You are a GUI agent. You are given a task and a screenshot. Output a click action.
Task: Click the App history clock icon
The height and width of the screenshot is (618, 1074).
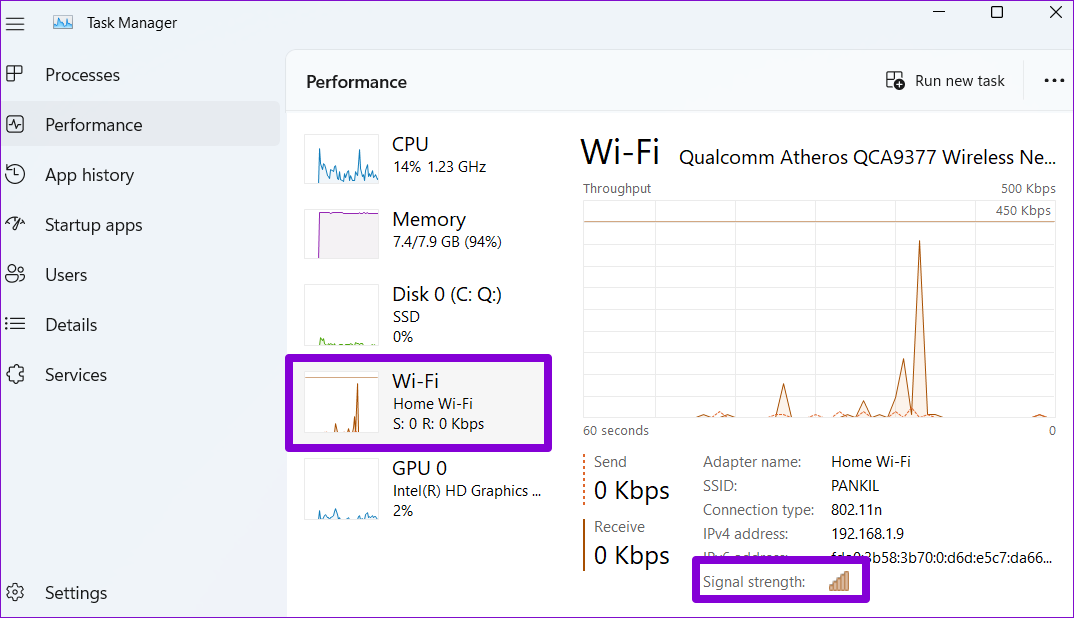[x=15, y=174]
